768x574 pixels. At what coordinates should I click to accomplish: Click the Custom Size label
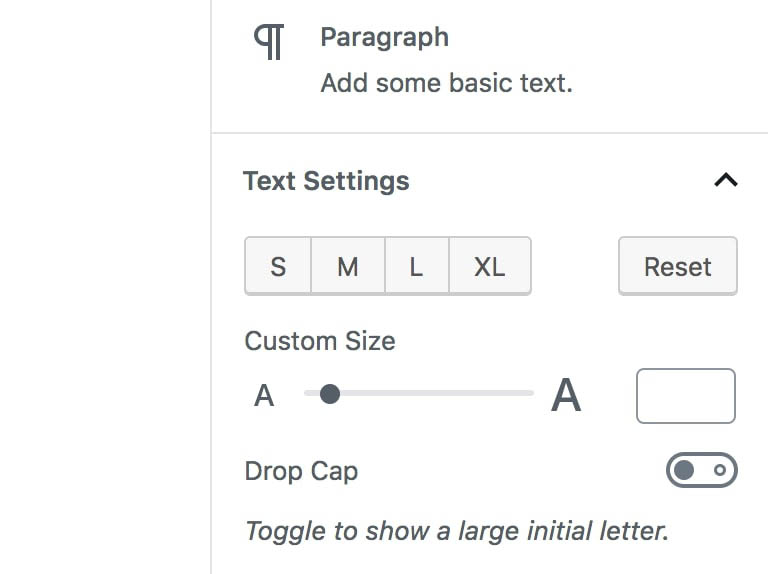(320, 341)
